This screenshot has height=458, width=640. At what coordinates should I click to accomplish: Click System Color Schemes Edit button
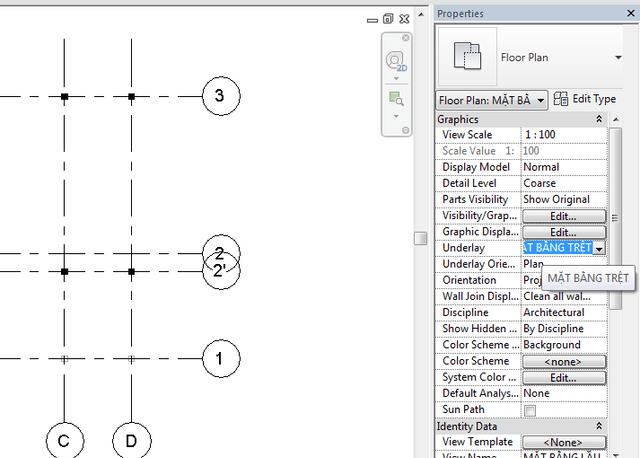564,378
